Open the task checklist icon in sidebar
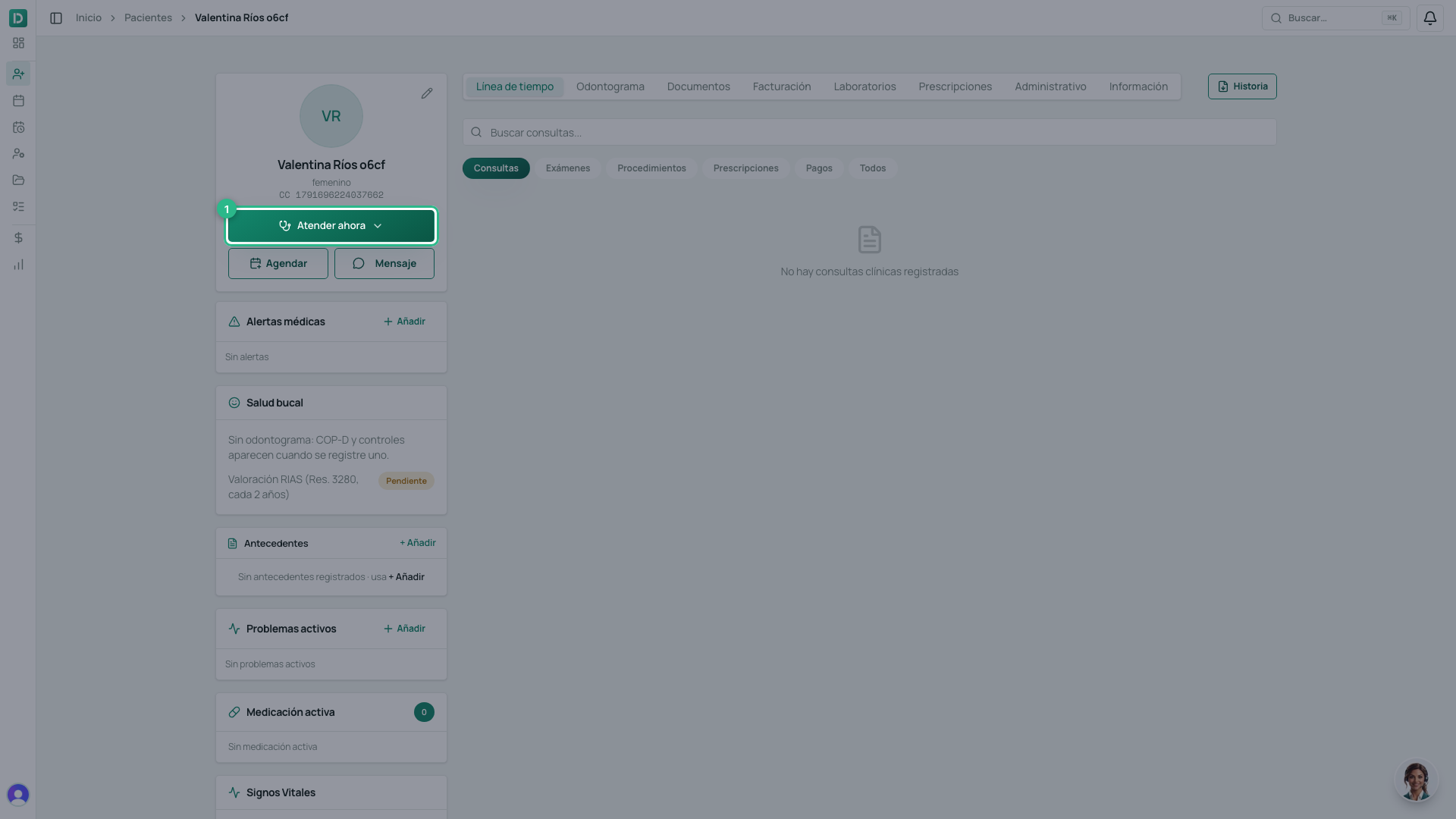The height and width of the screenshot is (819, 1456). (18, 206)
